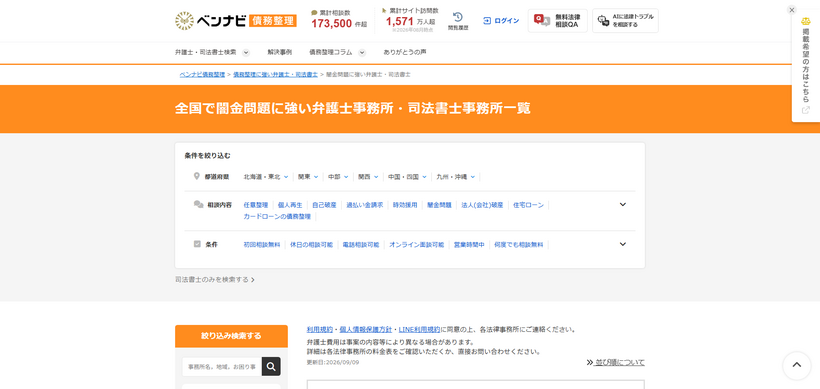Open the ありがとうの声 menu item
820x389 pixels.
tap(405, 53)
